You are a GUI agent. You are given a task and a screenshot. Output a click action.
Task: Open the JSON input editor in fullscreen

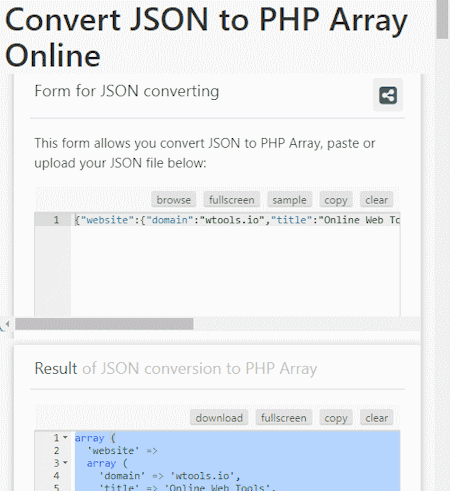[232, 200]
